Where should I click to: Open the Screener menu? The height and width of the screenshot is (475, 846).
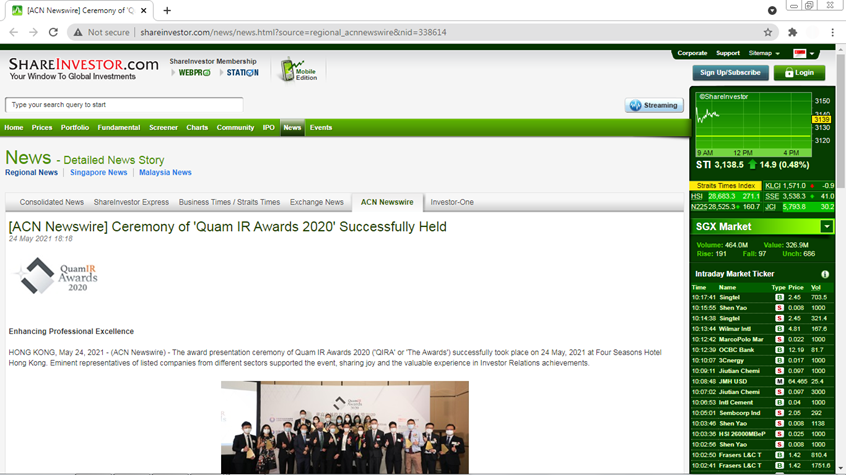pyautogui.click(x=163, y=127)
